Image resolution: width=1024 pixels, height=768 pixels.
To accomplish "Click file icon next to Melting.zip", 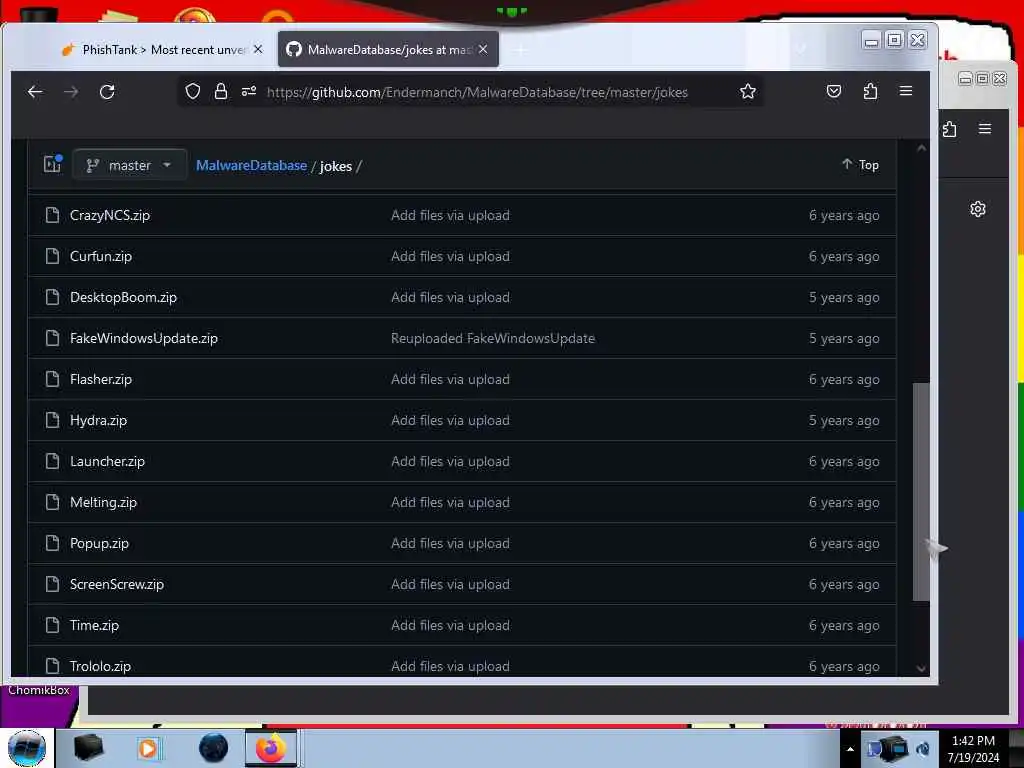I will (52, 502).
